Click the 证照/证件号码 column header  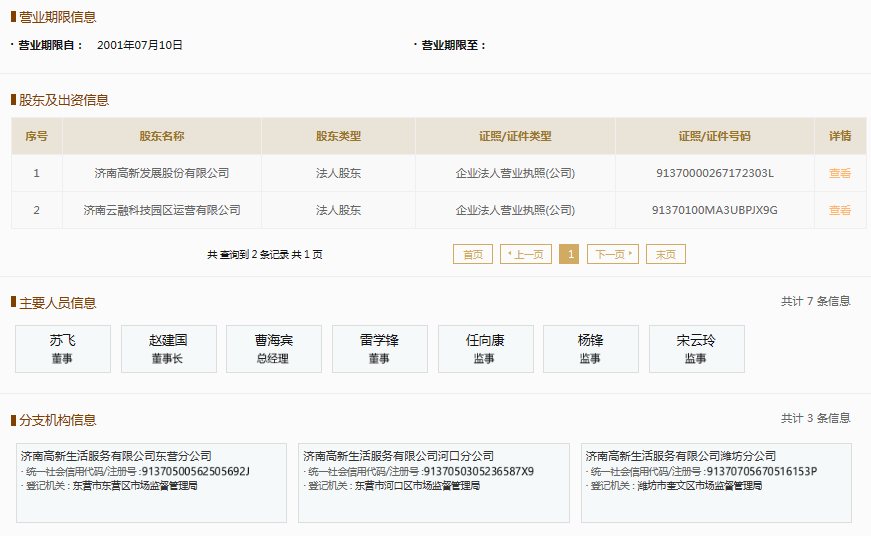(714, 136)
